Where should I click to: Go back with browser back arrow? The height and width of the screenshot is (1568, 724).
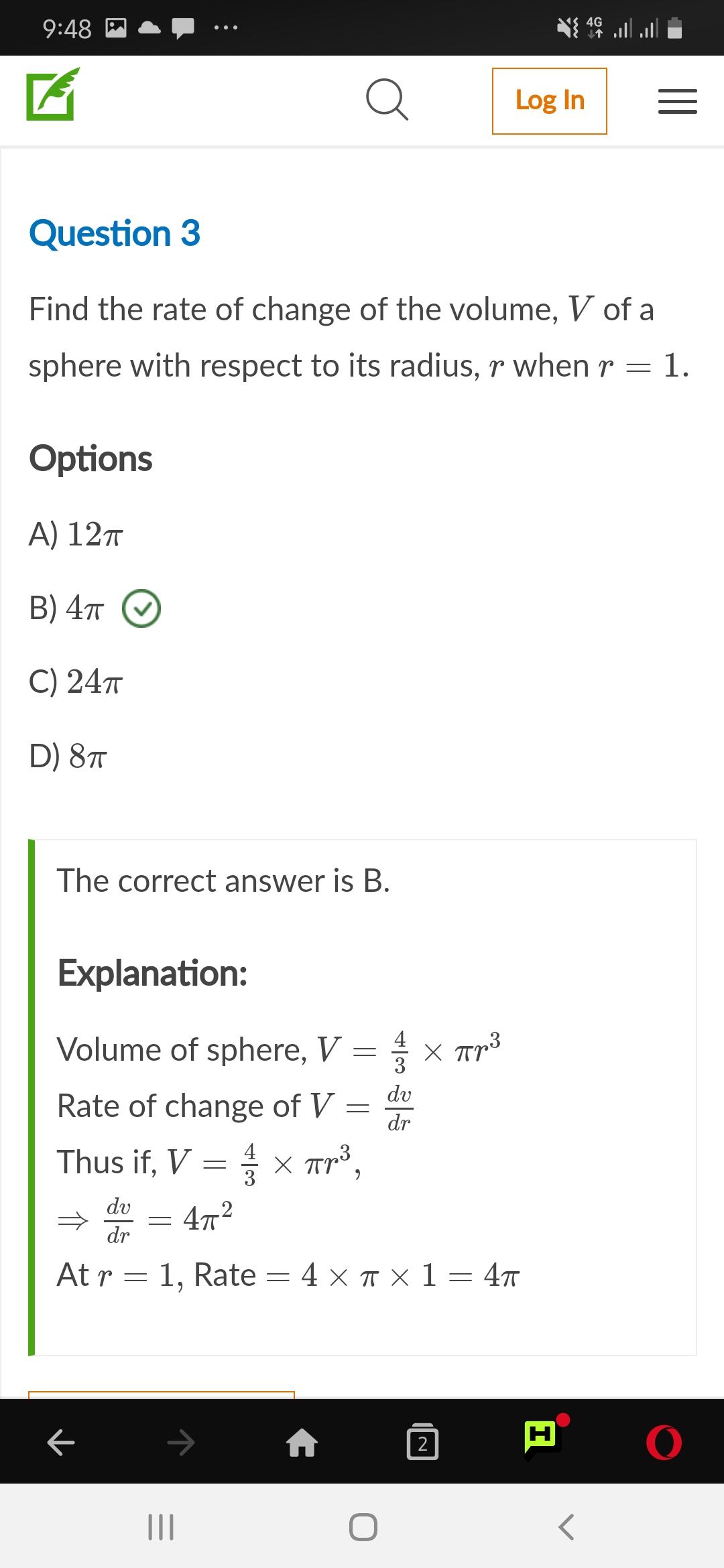pyautogui.click(x=60, y=1442)
